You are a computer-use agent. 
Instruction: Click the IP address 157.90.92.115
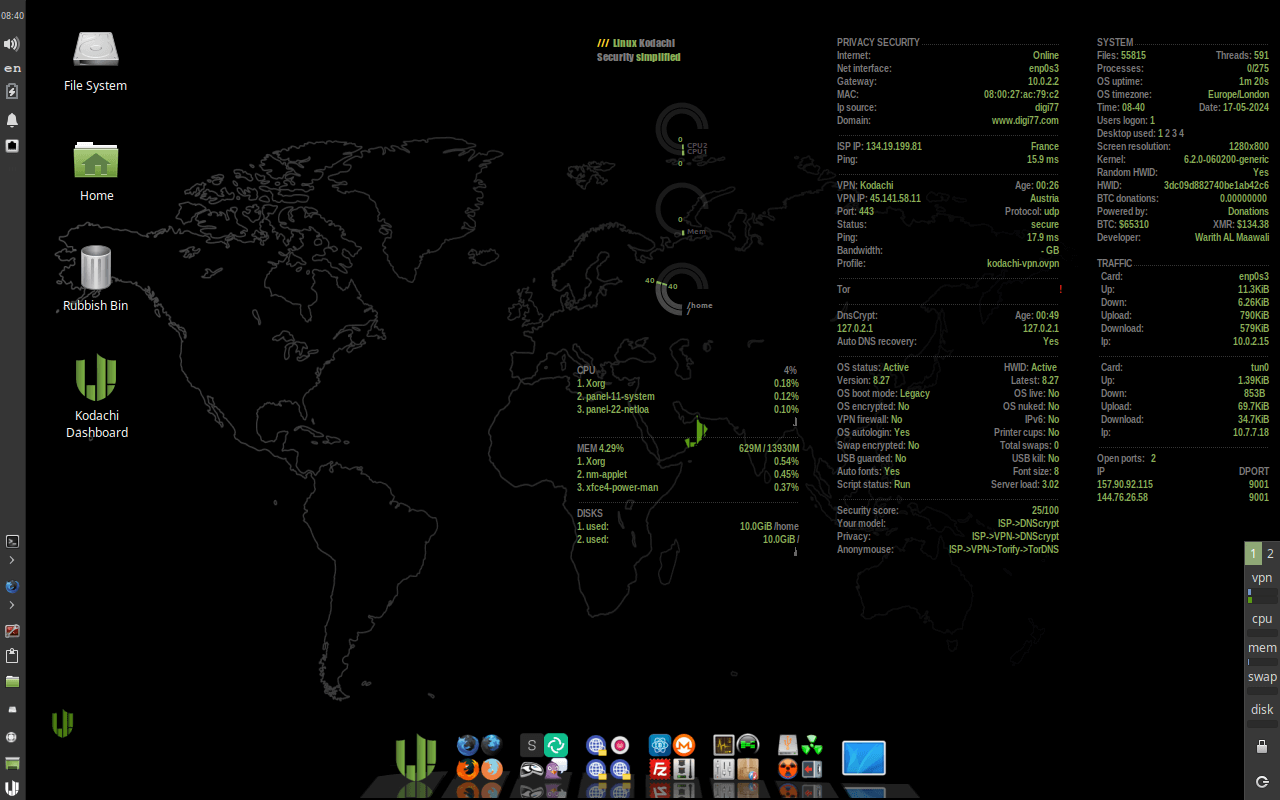point(1125,484)
